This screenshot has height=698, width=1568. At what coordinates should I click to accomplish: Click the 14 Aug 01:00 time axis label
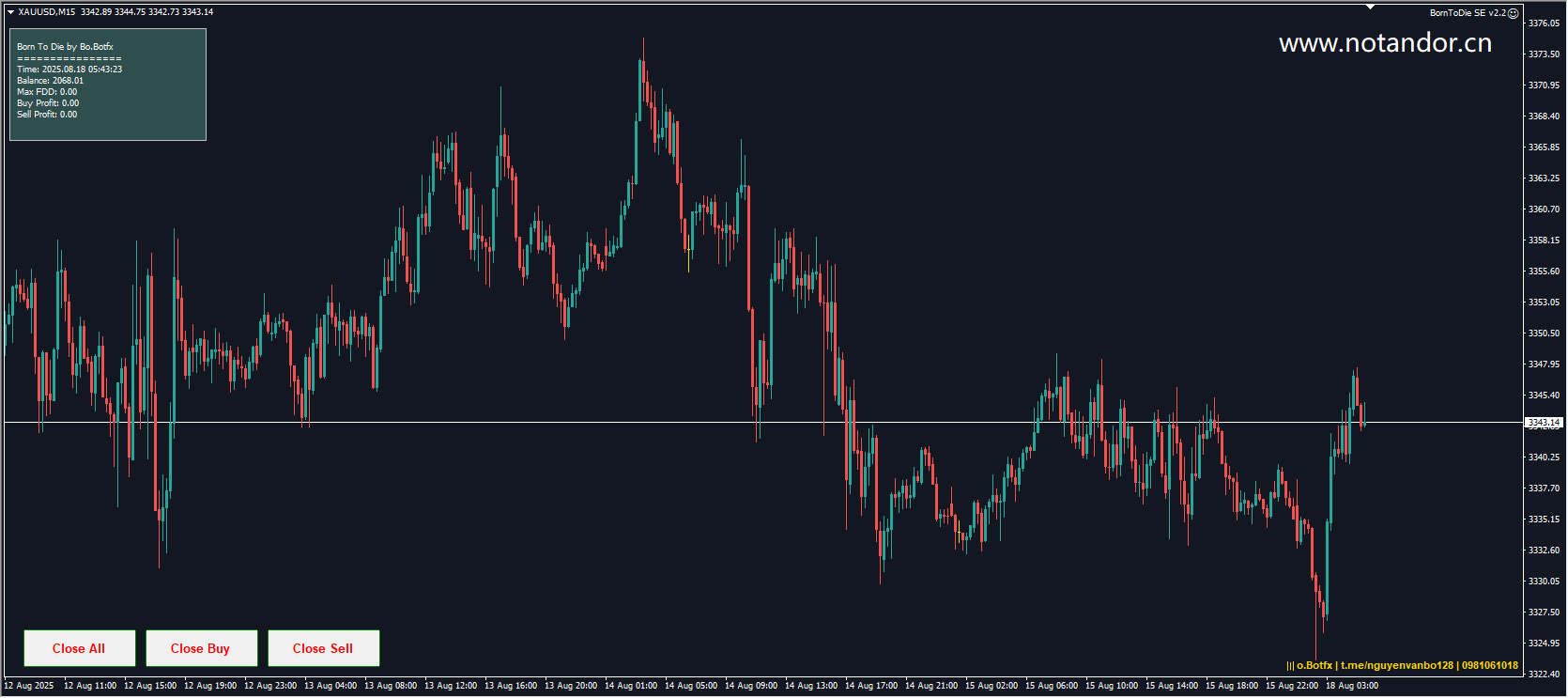[631, 686]
